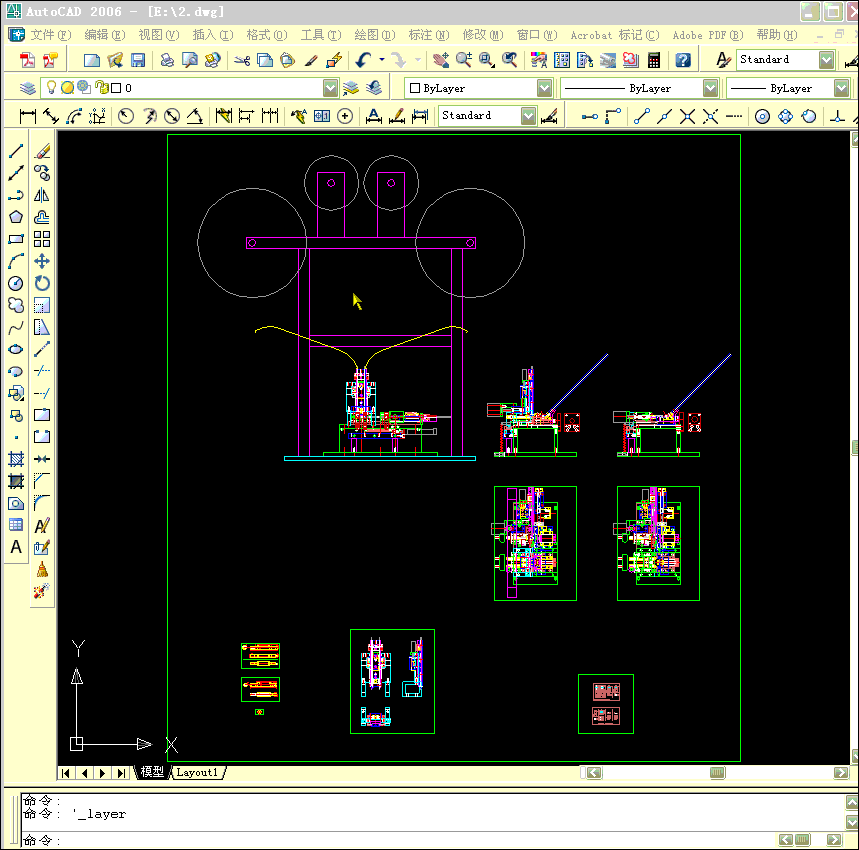Select the Rotate modify tool
Screen dimensions: 859x850
pos(42,283)
